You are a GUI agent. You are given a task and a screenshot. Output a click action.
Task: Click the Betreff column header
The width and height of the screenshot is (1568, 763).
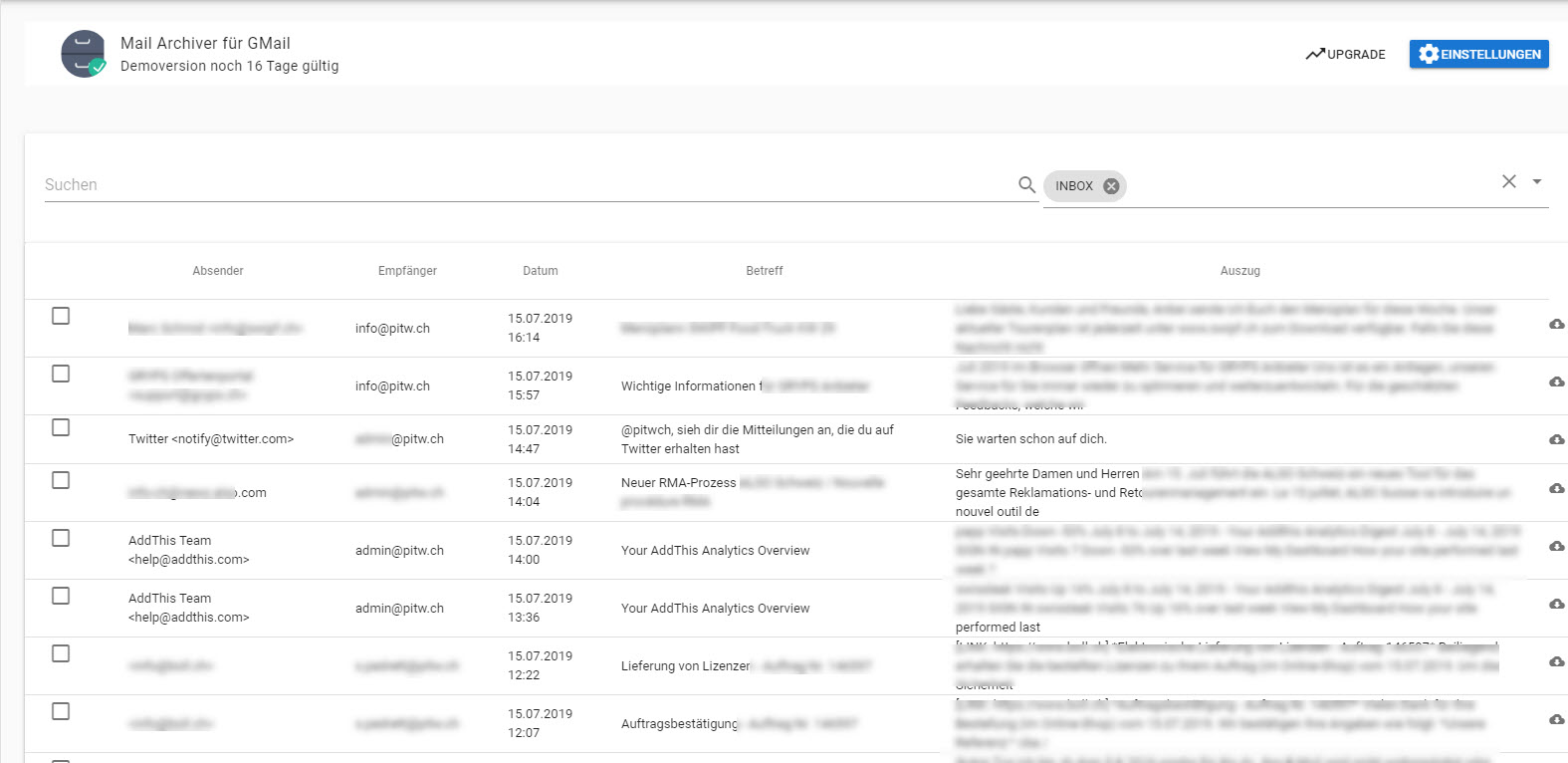(765, 271)
